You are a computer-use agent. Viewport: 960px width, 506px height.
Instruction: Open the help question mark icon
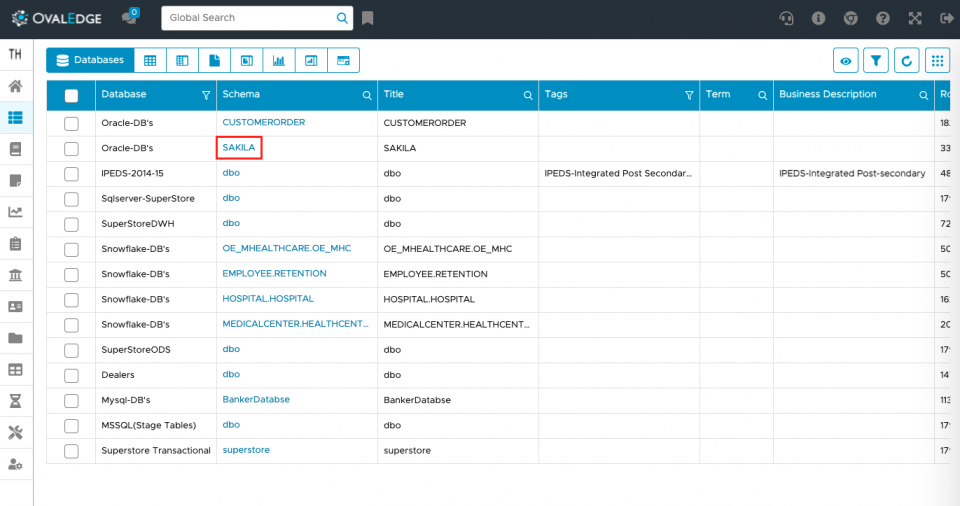882,18
